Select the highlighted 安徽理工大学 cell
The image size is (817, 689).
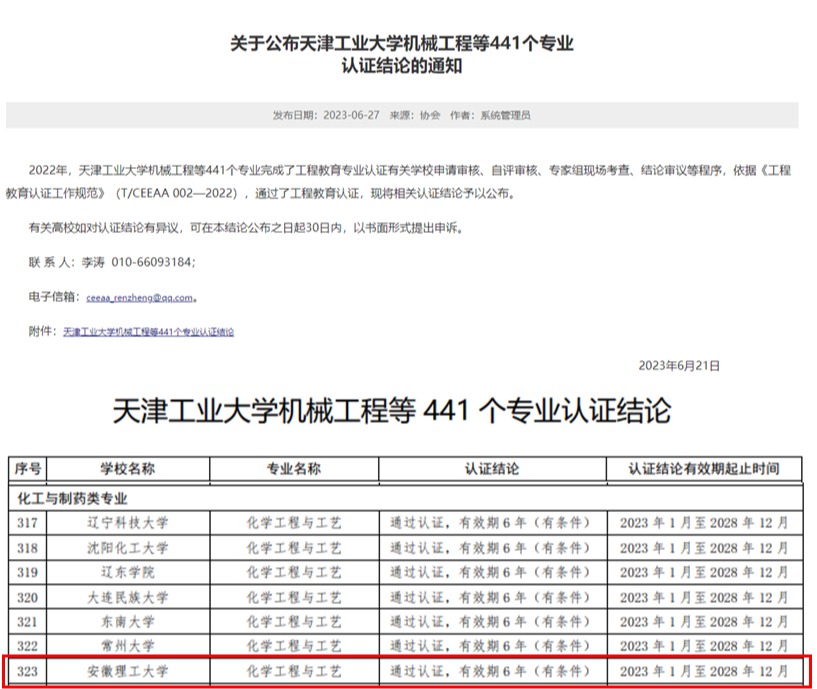[x=127, y=671]
